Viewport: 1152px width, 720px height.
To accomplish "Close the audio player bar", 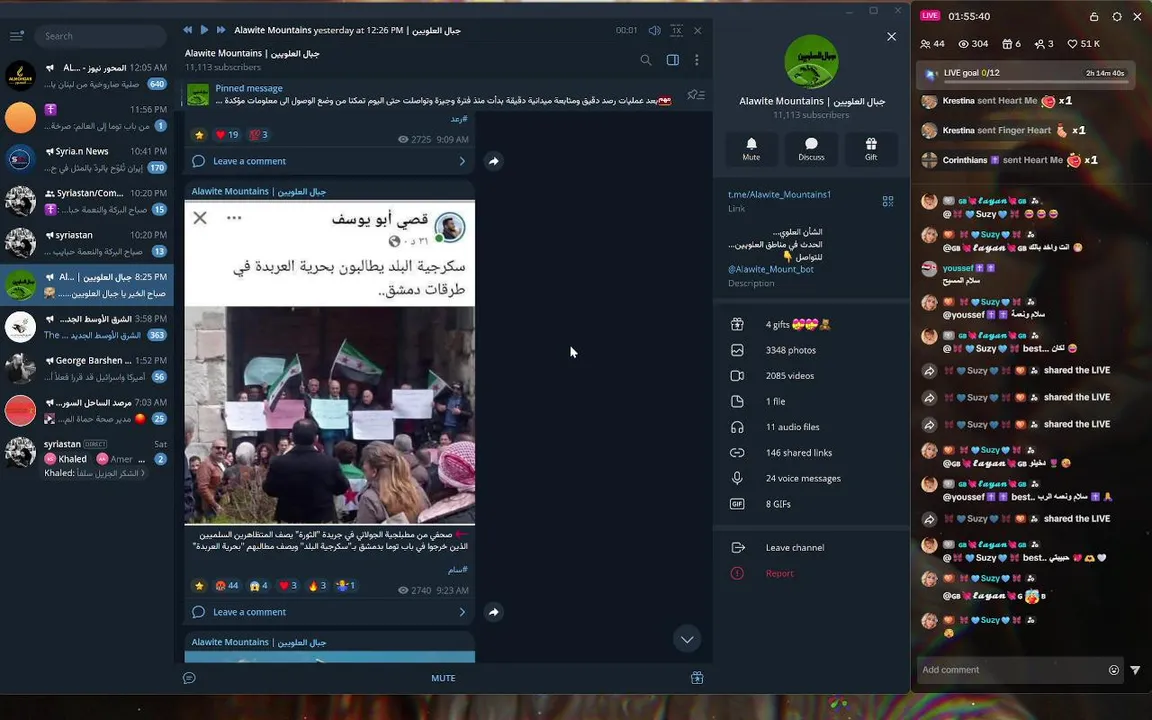I will tap(698, 30).
